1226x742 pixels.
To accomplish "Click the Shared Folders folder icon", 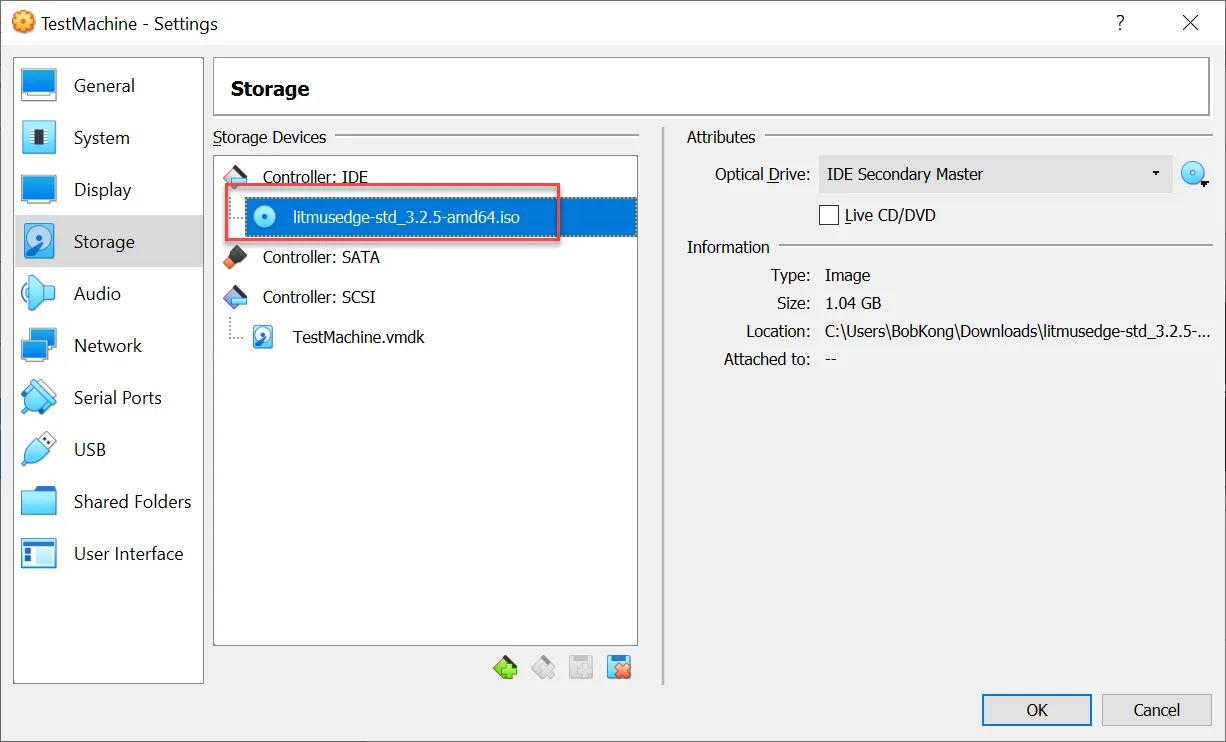I will 39,502.
